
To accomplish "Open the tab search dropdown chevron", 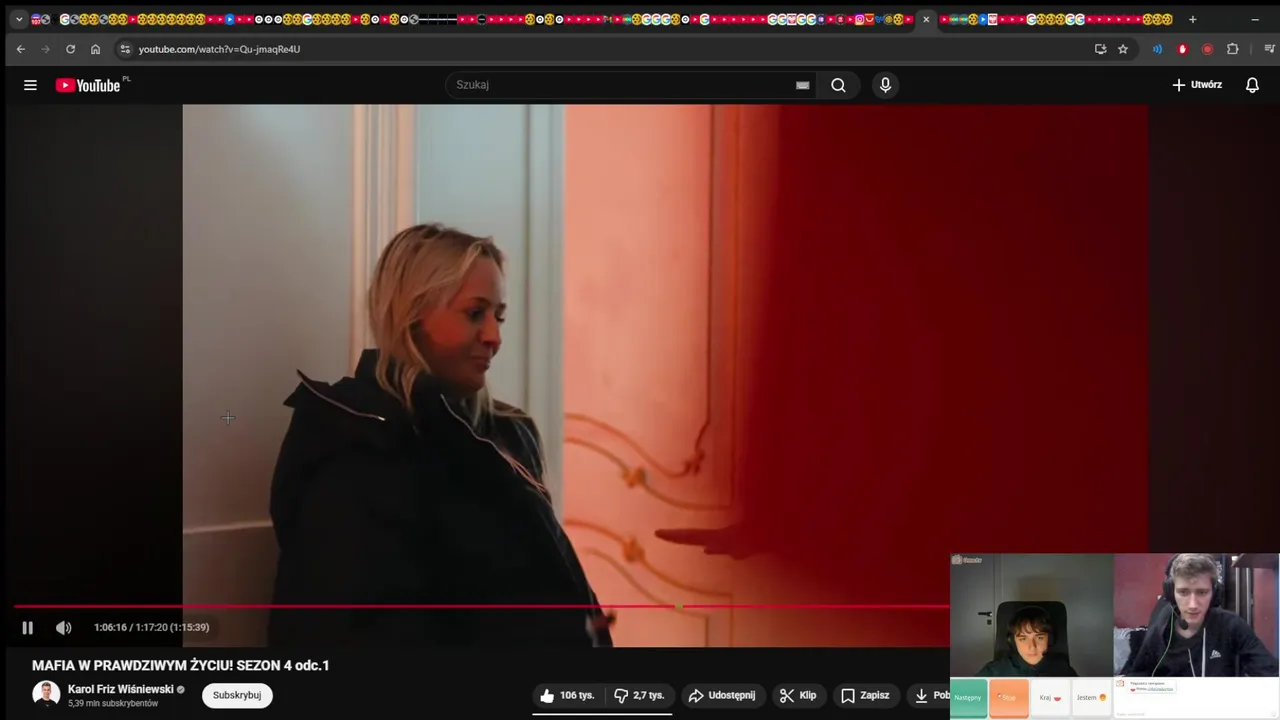I will tap(18, 19).
